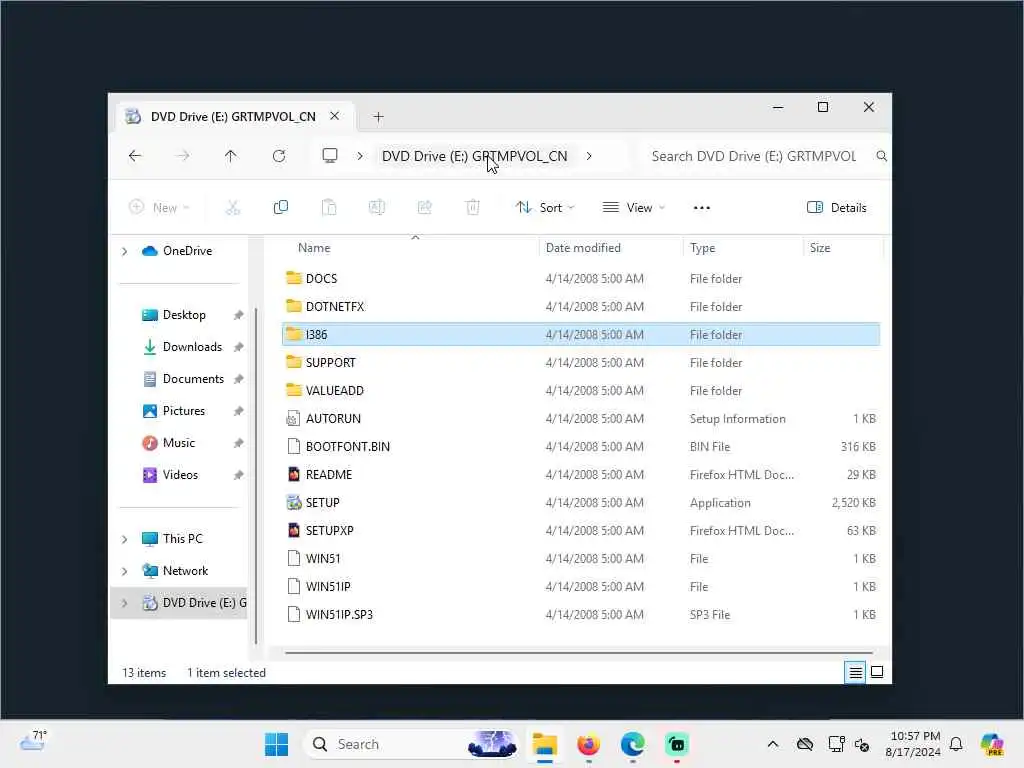This screenshot has height=768, width=1024.
Task: Select the I386 folder row
Action: (x=581, y=334)
